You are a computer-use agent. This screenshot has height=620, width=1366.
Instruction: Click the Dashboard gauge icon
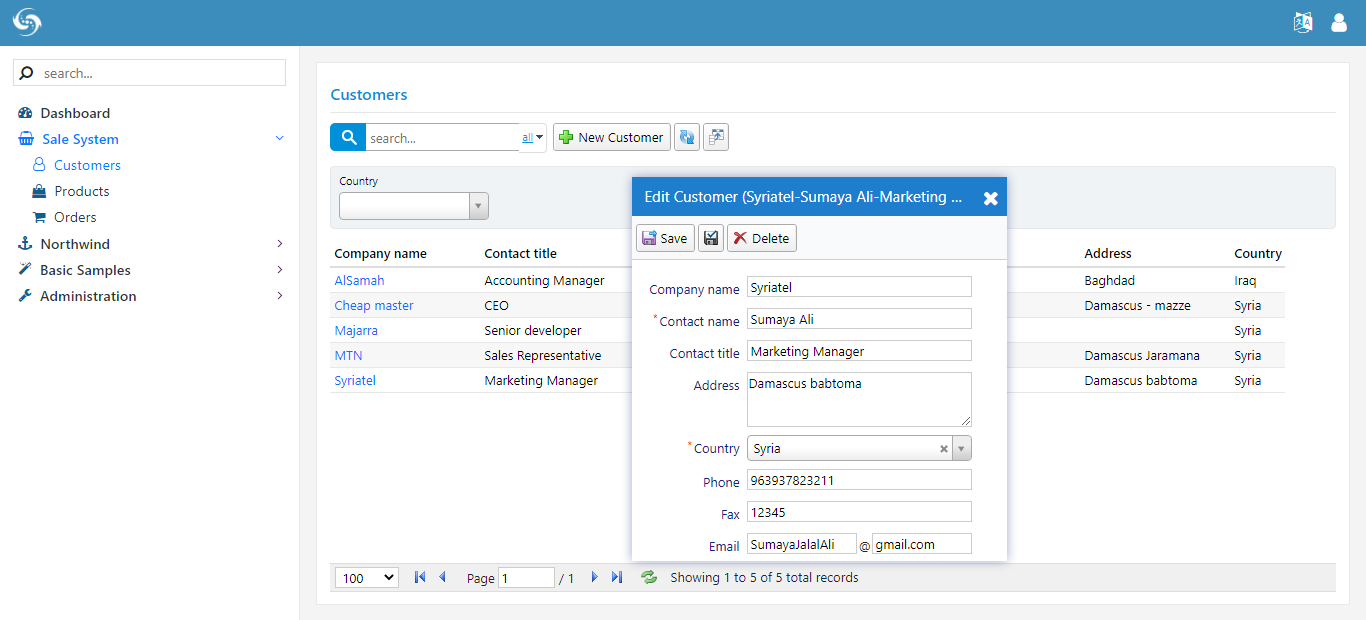26,113
